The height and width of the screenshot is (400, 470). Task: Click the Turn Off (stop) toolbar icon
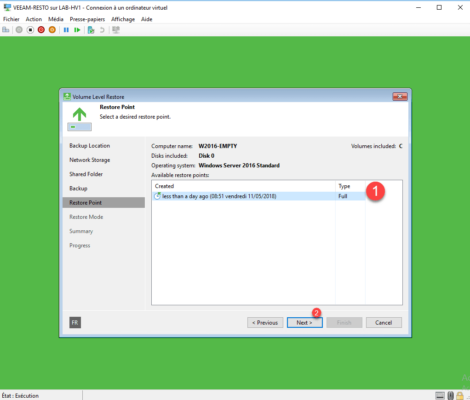(30, 30)
